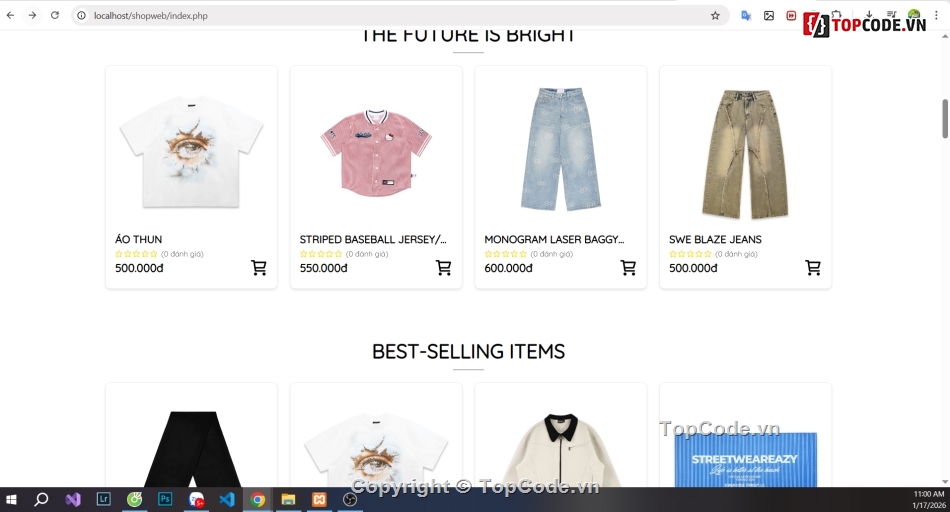Open XAMPP from the taskbar

pyautogui.click(x=319, y=499)
